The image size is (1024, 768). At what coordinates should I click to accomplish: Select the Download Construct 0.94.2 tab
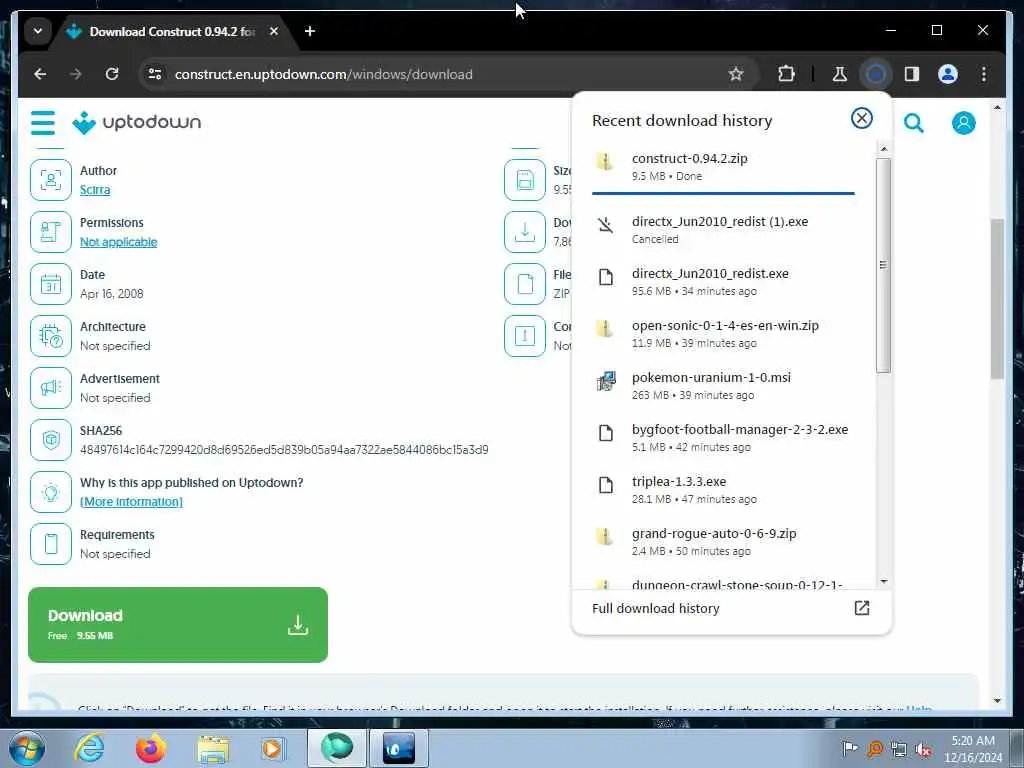pyautogui.click(x=170, y=31)
